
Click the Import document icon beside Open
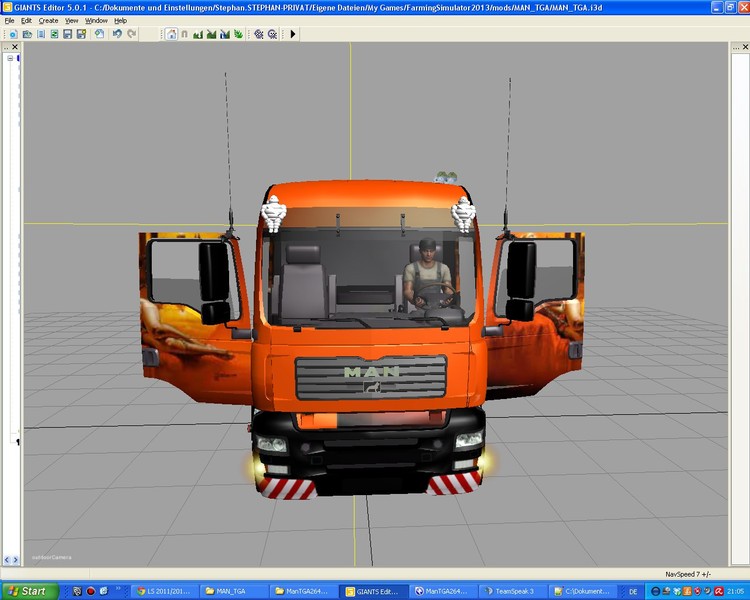point(41,34)
